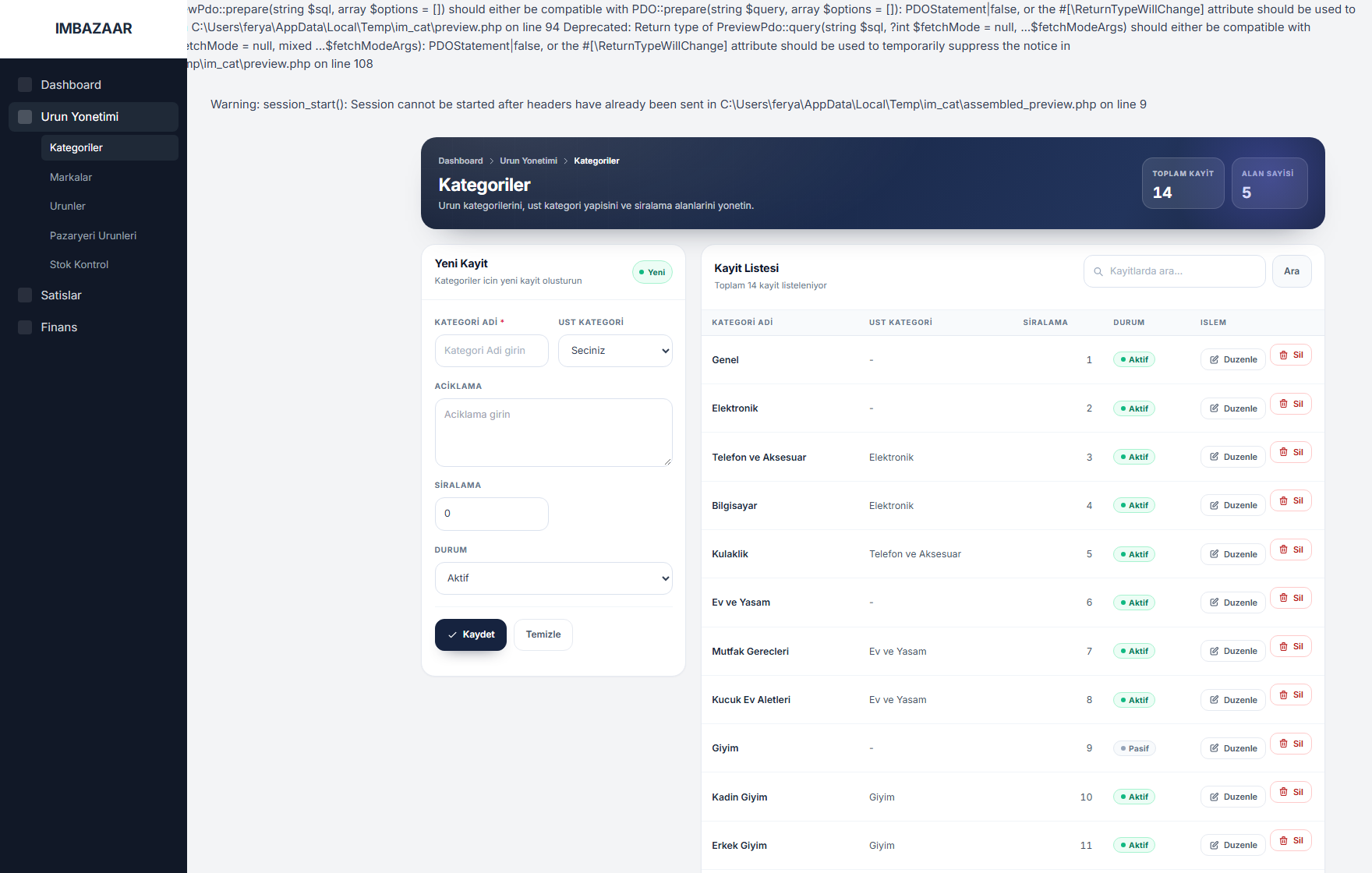Open Markalar in the sidebar
This screenshot has width=1372, height=873.
click(x=110, y=177)
